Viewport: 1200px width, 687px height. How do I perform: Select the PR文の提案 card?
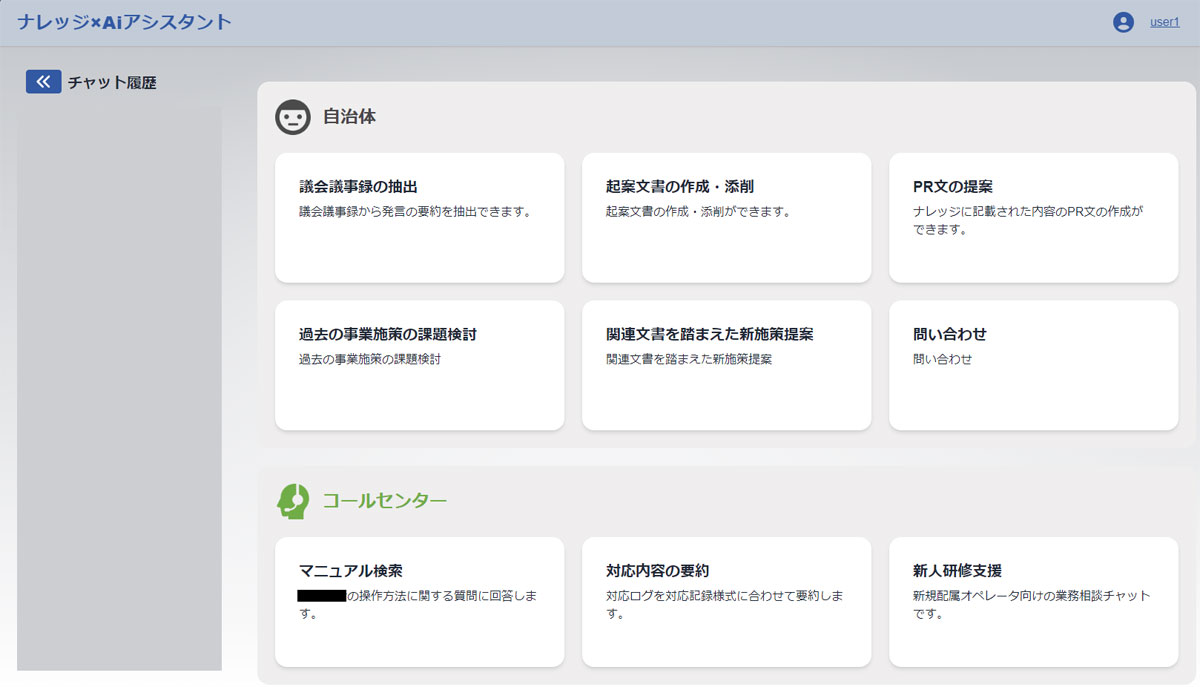click(x=1032, y=217)
